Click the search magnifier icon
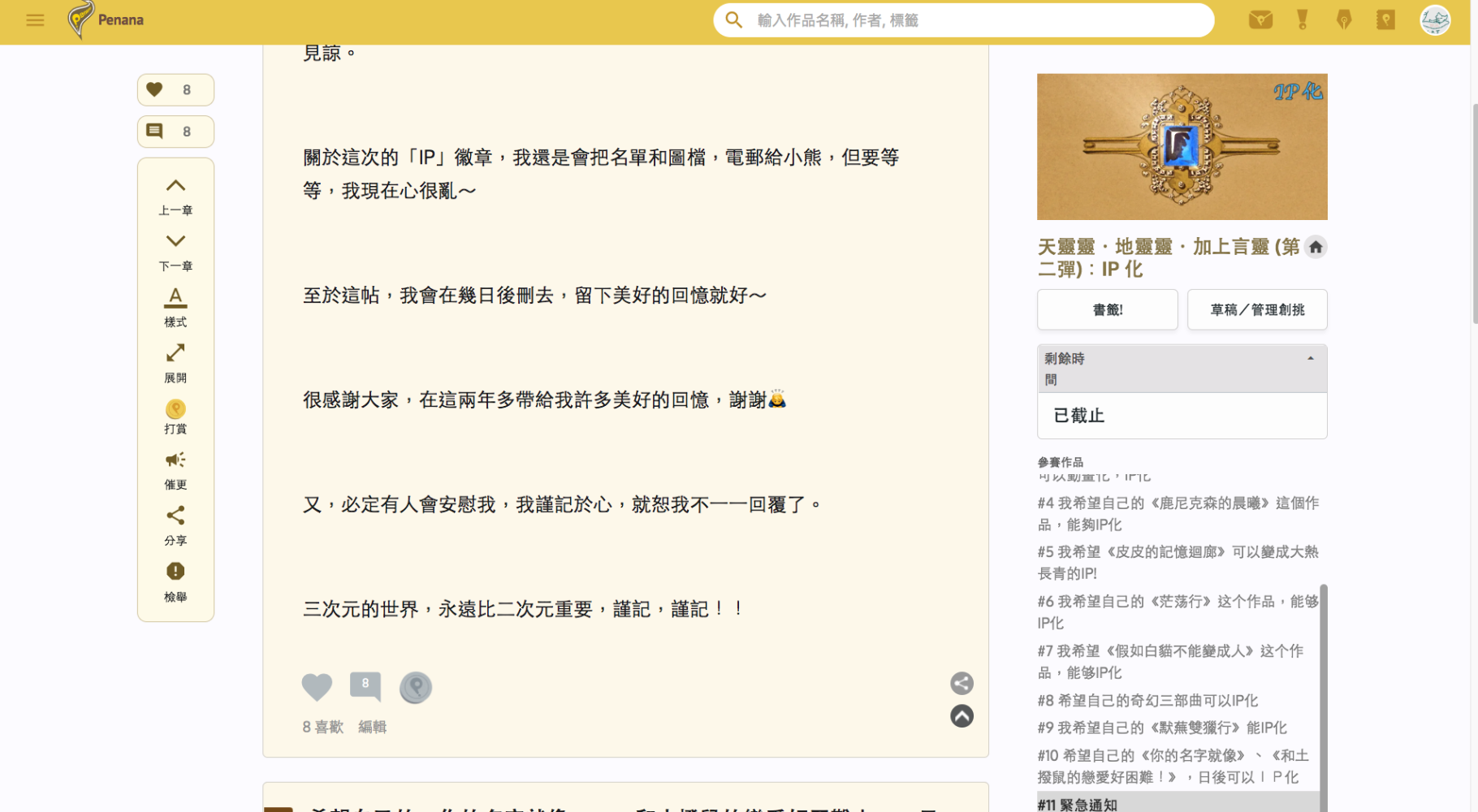1478x812 pixels. (734, 20)
